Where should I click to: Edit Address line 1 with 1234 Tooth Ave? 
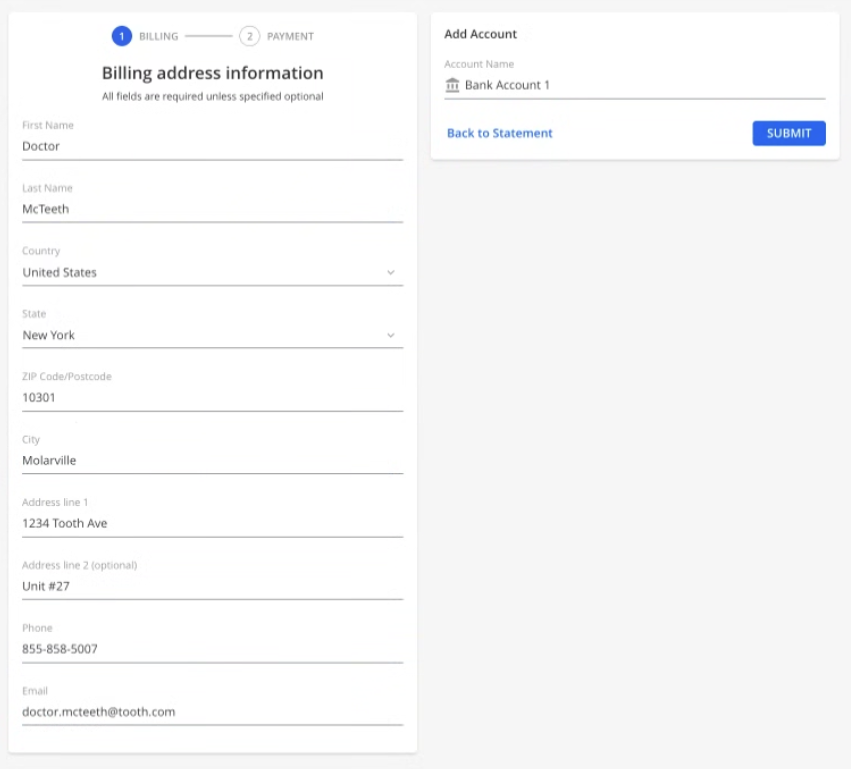pos(212,524)
